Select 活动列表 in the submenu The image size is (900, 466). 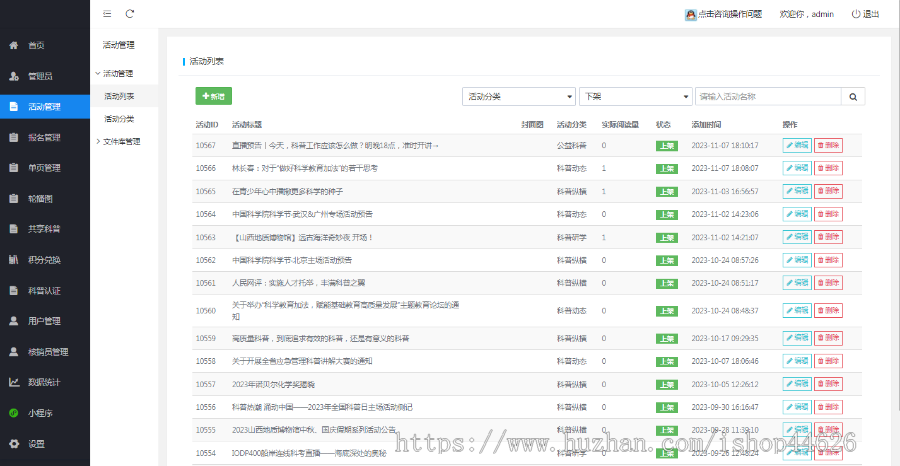click(119, 96)
